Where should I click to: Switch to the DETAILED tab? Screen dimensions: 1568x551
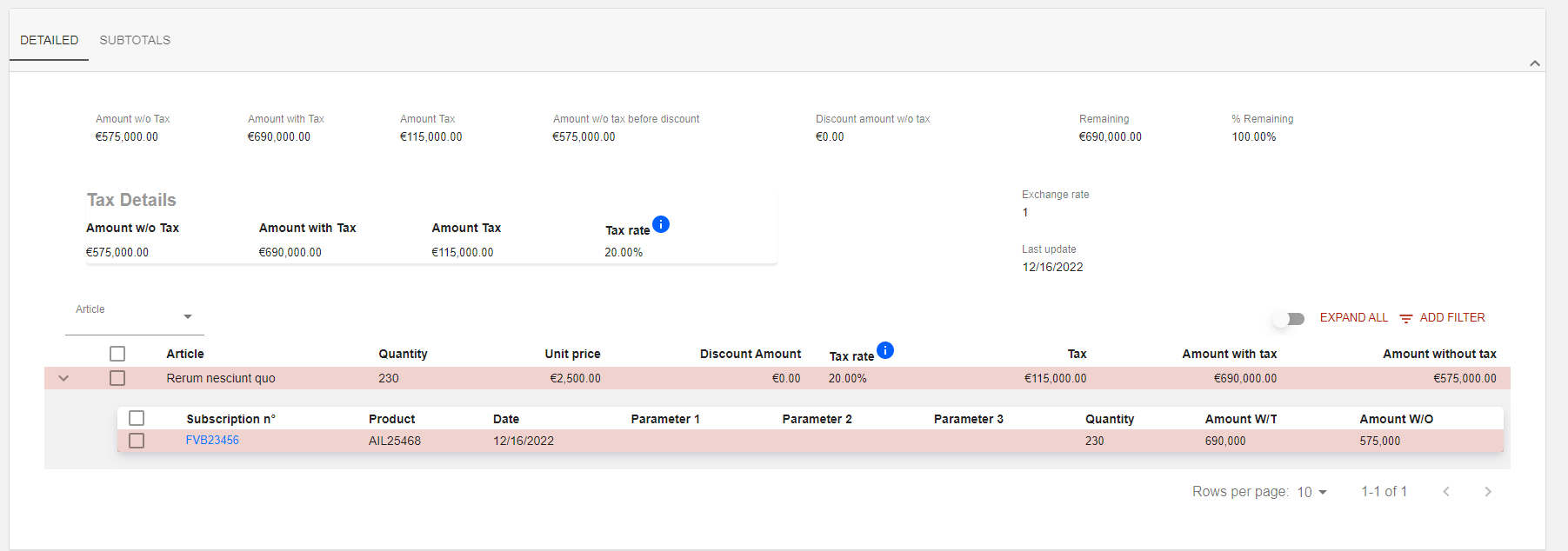point(49,40)
